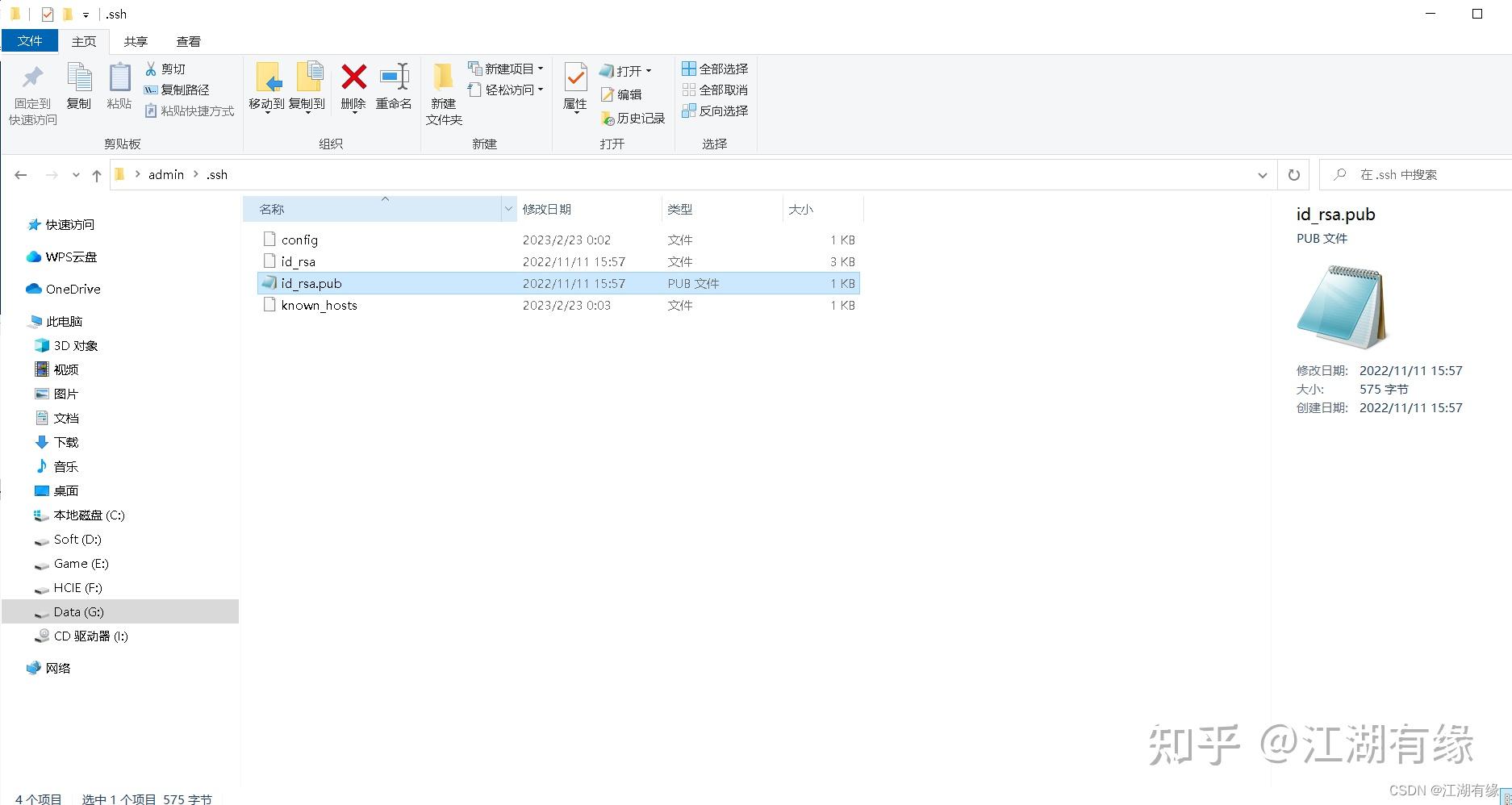1512x805 pixels.
Task: Click the new folder icon in the title bar quick access
Action: point(68,15)
